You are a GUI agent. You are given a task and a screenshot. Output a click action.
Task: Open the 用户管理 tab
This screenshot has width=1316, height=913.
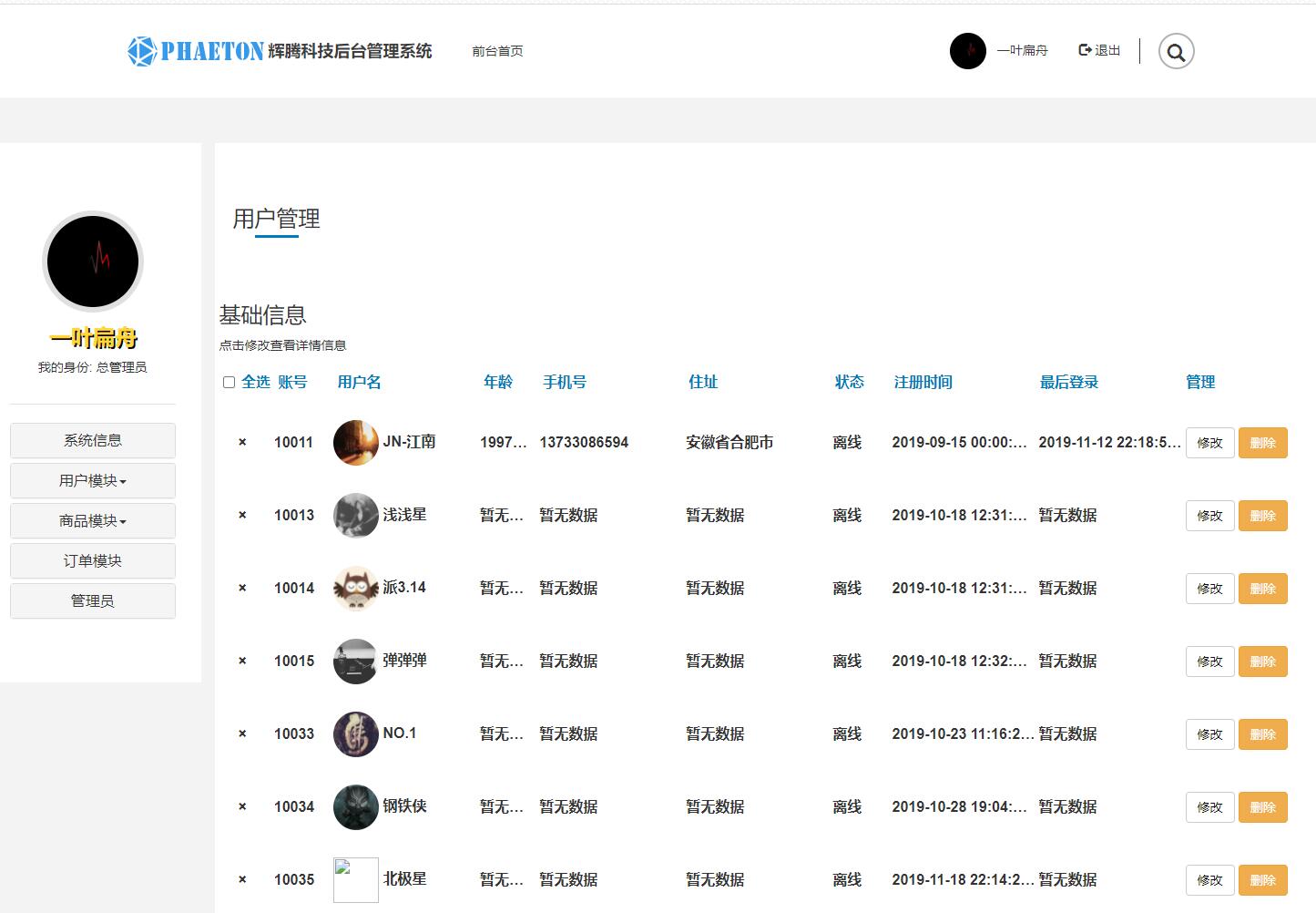(x=276, y=219)
